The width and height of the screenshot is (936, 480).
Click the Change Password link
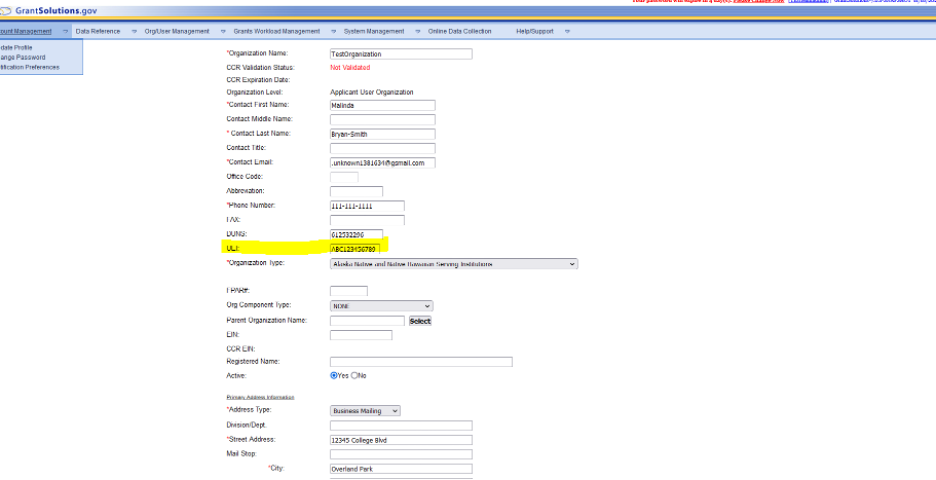point(23,57)
